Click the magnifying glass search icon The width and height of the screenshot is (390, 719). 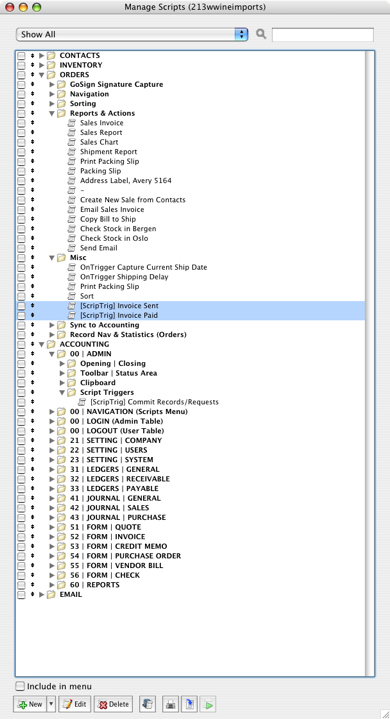[261, 34]
